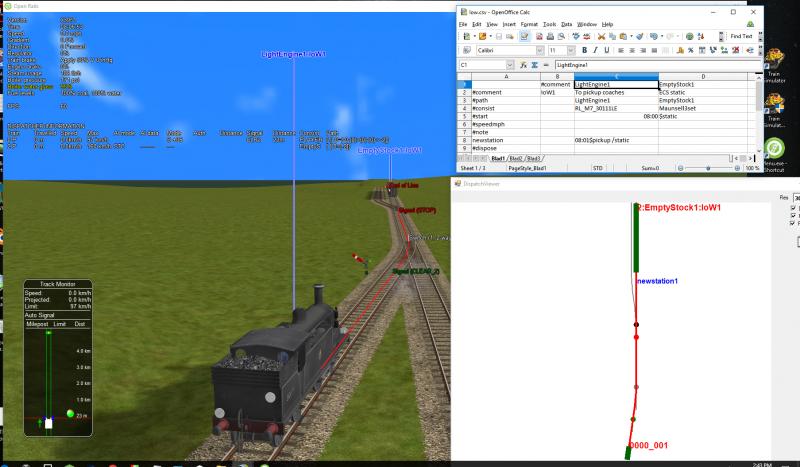Toggle bold formatting in Calc
The image size is (800, 467).
point(584,50)
